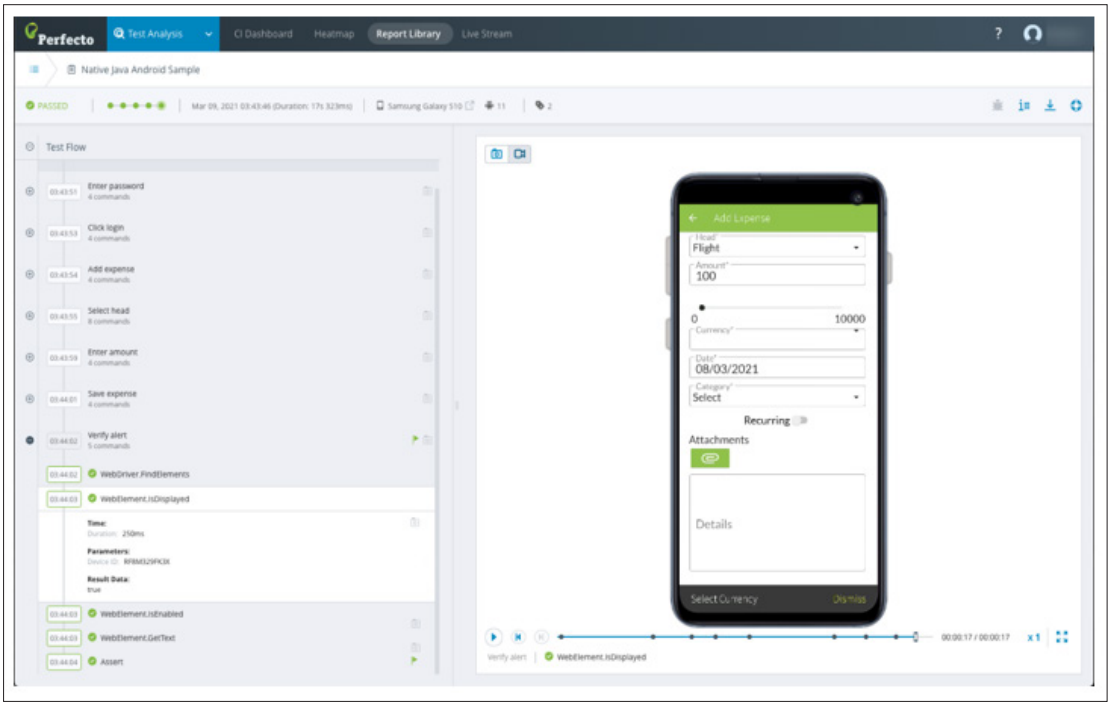
Task: Switch to screenshots view icon
Action: [x=496, y=154]
